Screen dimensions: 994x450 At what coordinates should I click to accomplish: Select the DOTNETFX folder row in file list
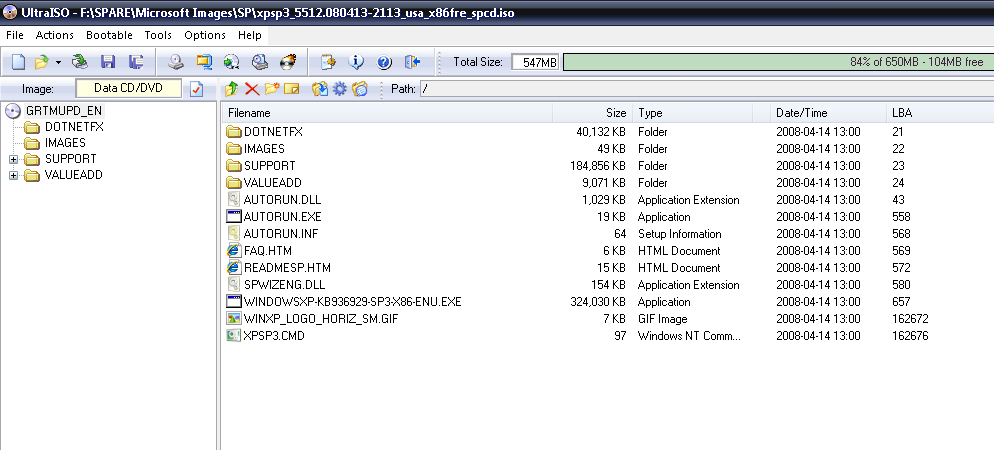click(x=273, y=132)
